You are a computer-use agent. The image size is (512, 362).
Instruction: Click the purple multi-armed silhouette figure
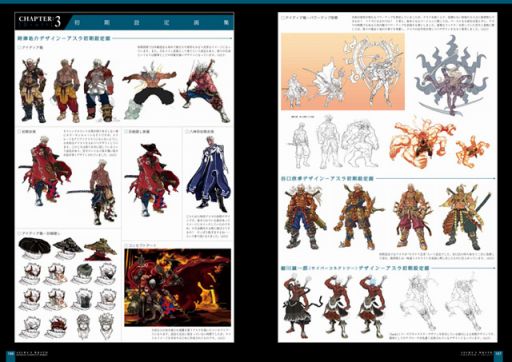pos(450,75)
